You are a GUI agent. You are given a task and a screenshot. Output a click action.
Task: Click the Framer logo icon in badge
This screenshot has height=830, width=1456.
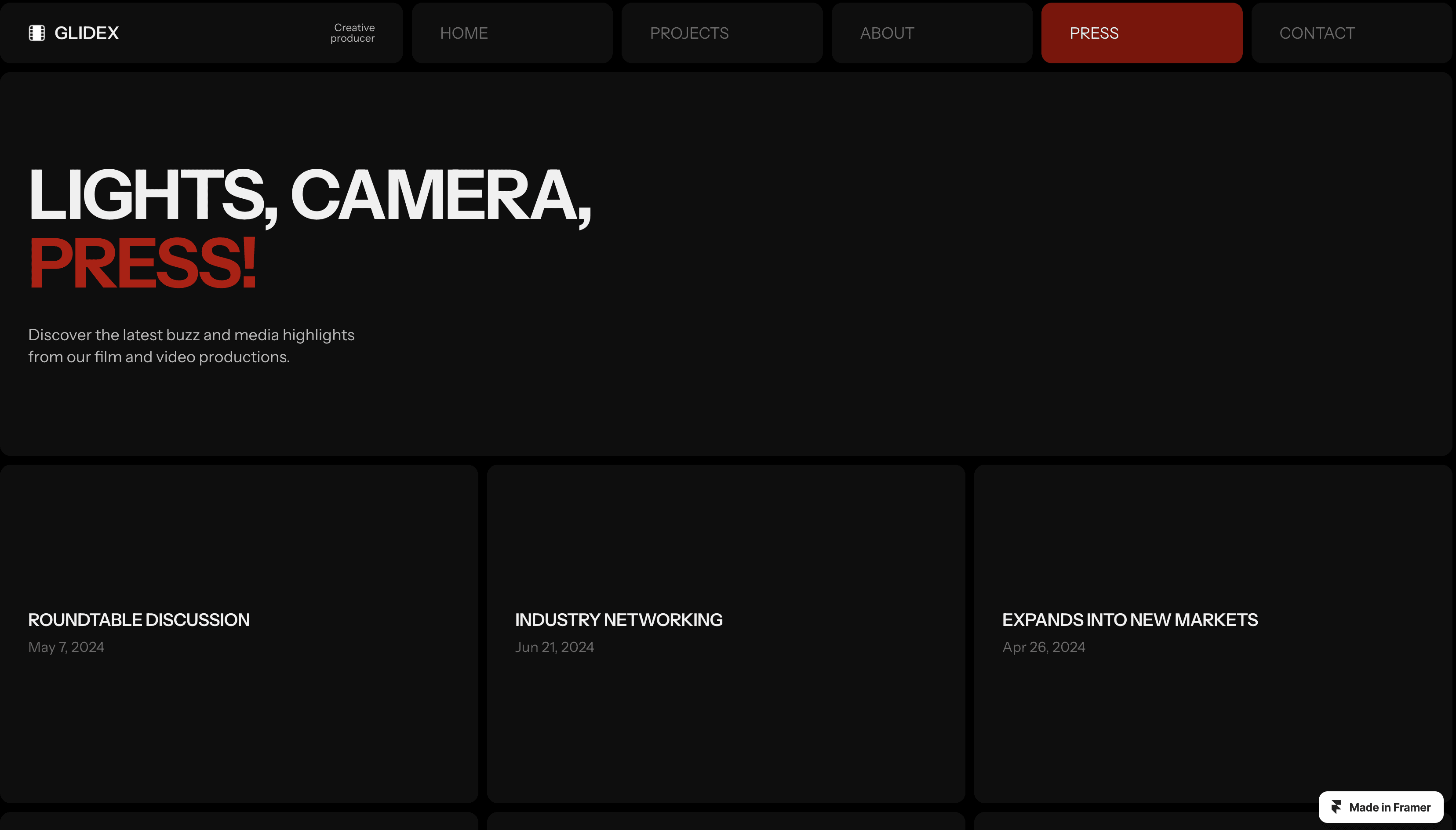coord(1336,807)
